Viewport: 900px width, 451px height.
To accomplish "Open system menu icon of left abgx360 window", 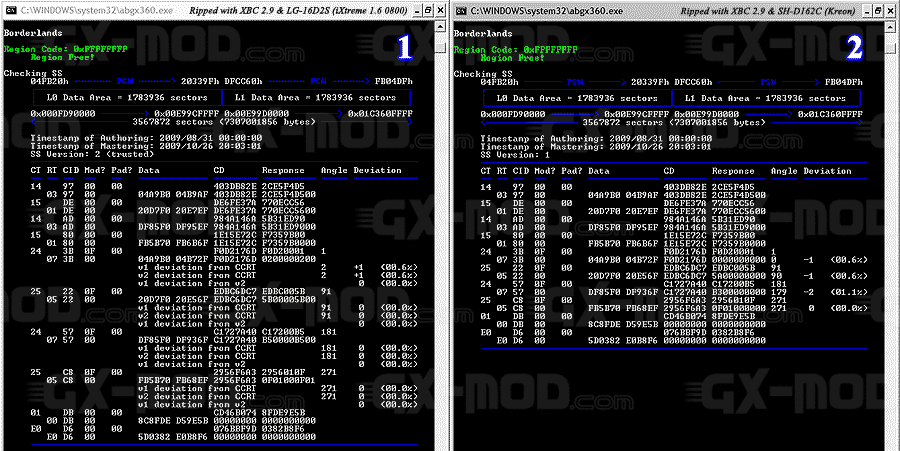I will click(11, 10).
